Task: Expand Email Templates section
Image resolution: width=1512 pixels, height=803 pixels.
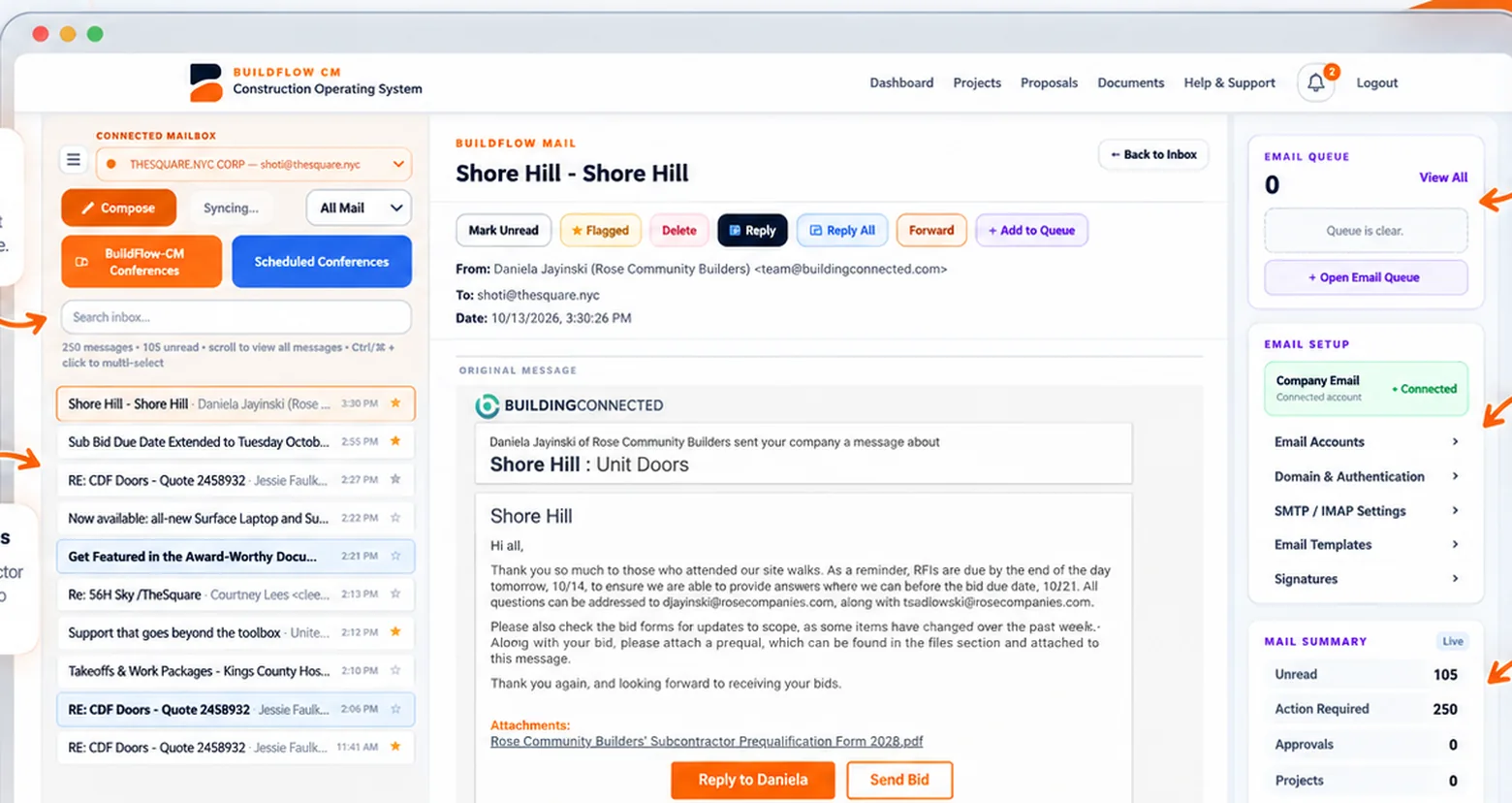Action: tap(1365, 544)
